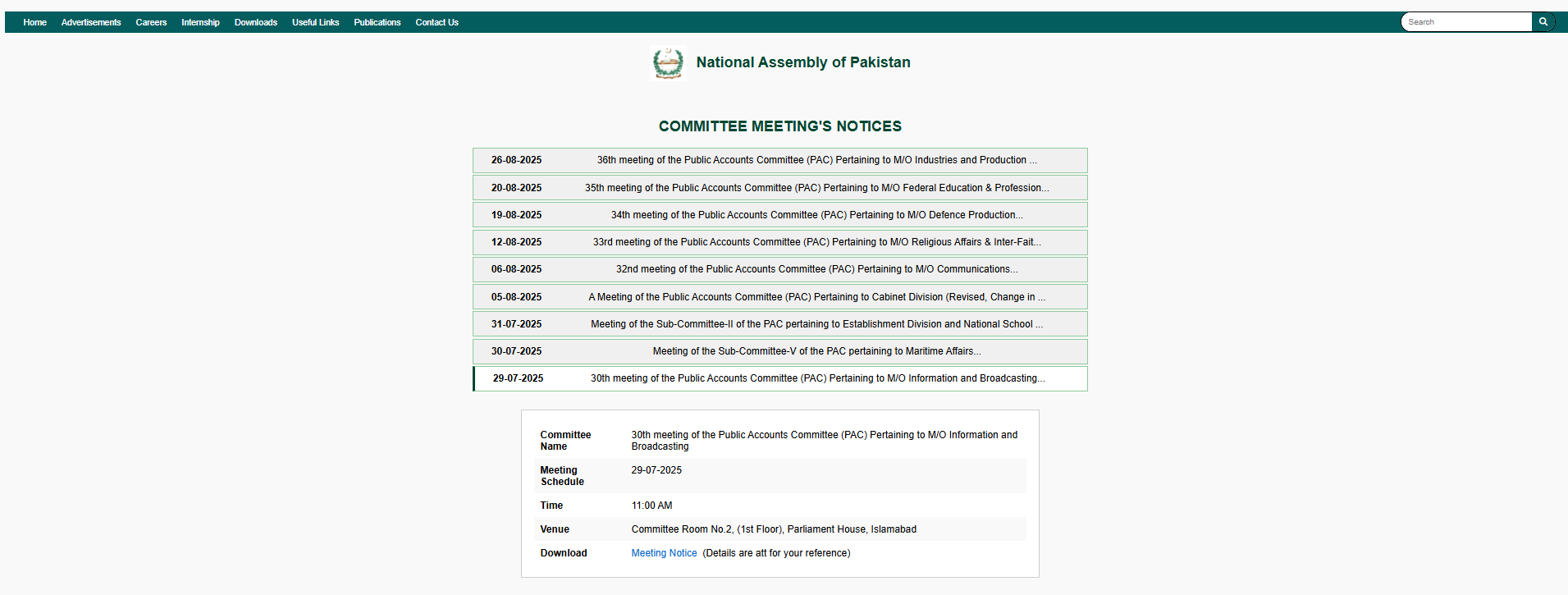Viewport: 1568px width, 595px height.
Task: Click Contact Us in the navigation bar
Action: (x=437, y=22)
